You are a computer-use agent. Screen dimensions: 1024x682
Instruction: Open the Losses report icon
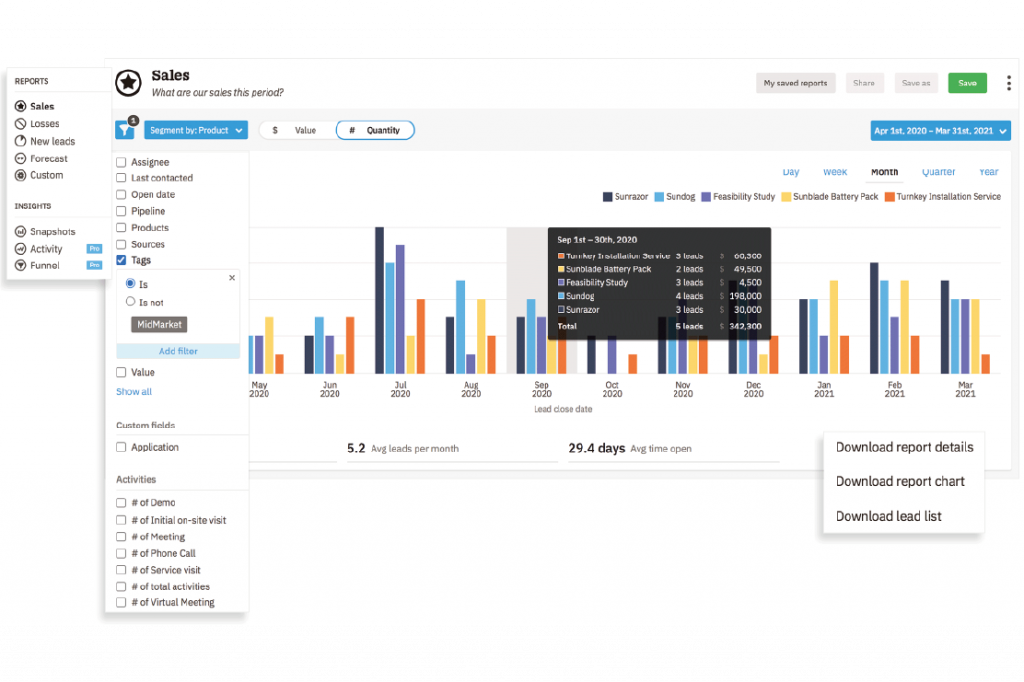coord(20,123)
